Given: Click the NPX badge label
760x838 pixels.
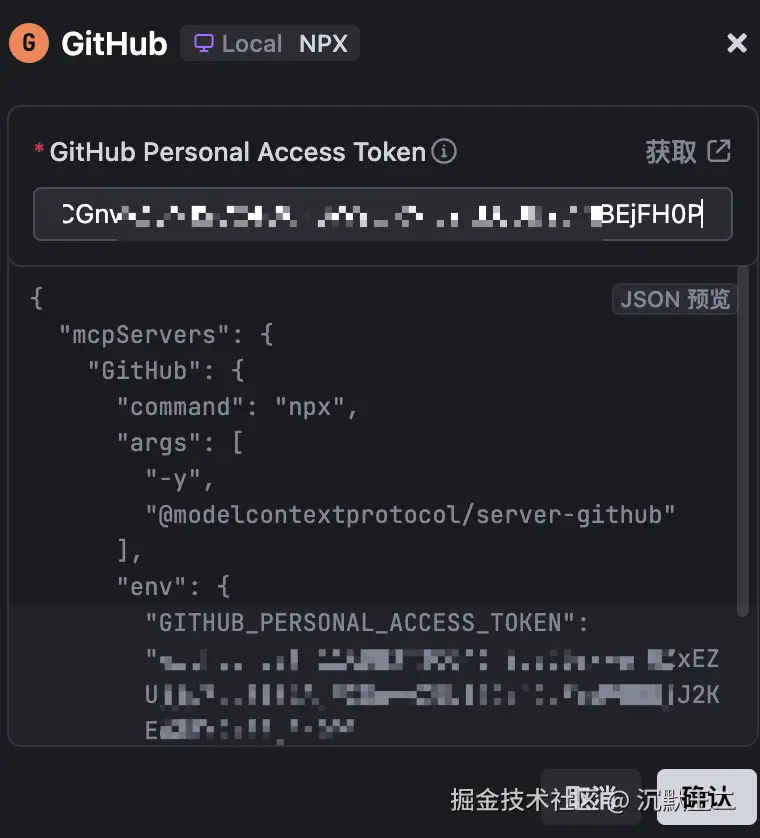Looking at the screenshot, I should [323, 44].
